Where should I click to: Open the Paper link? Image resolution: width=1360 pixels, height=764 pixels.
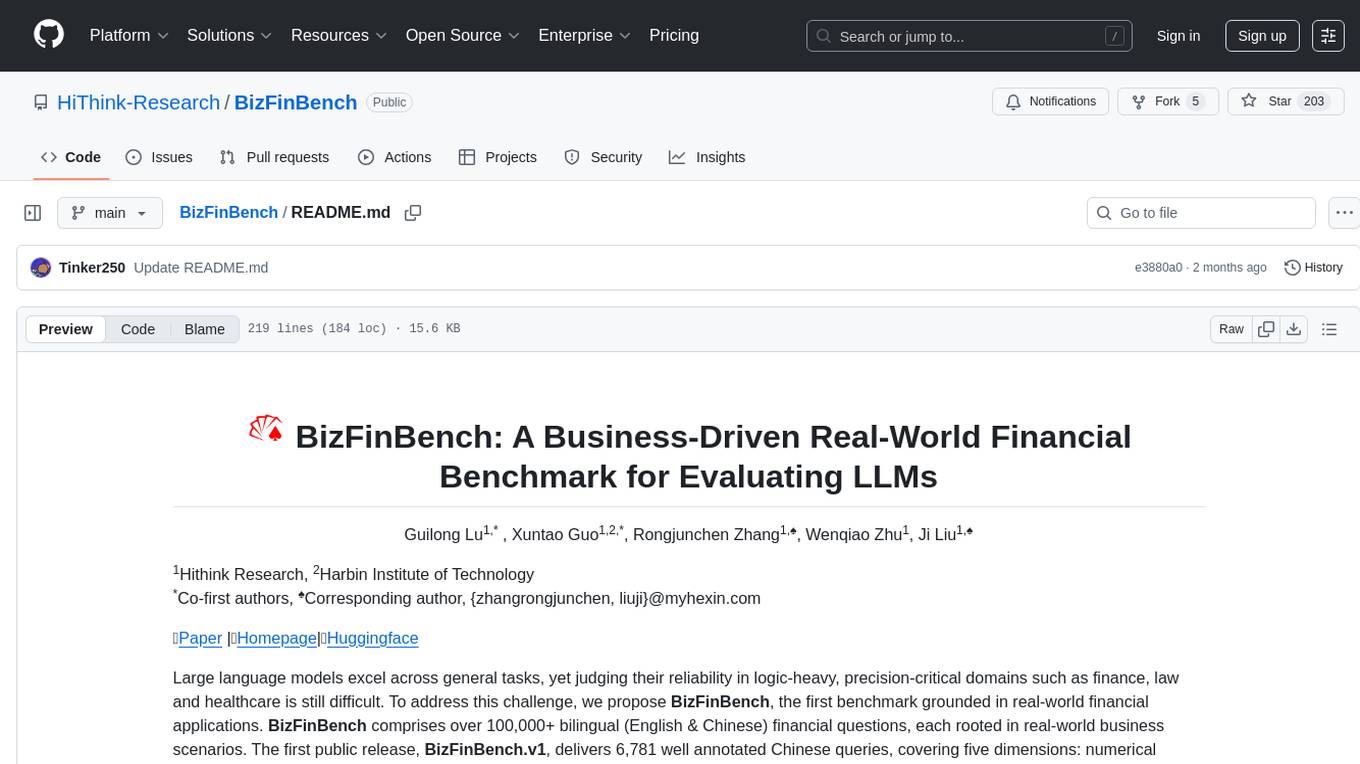(200, 638)
